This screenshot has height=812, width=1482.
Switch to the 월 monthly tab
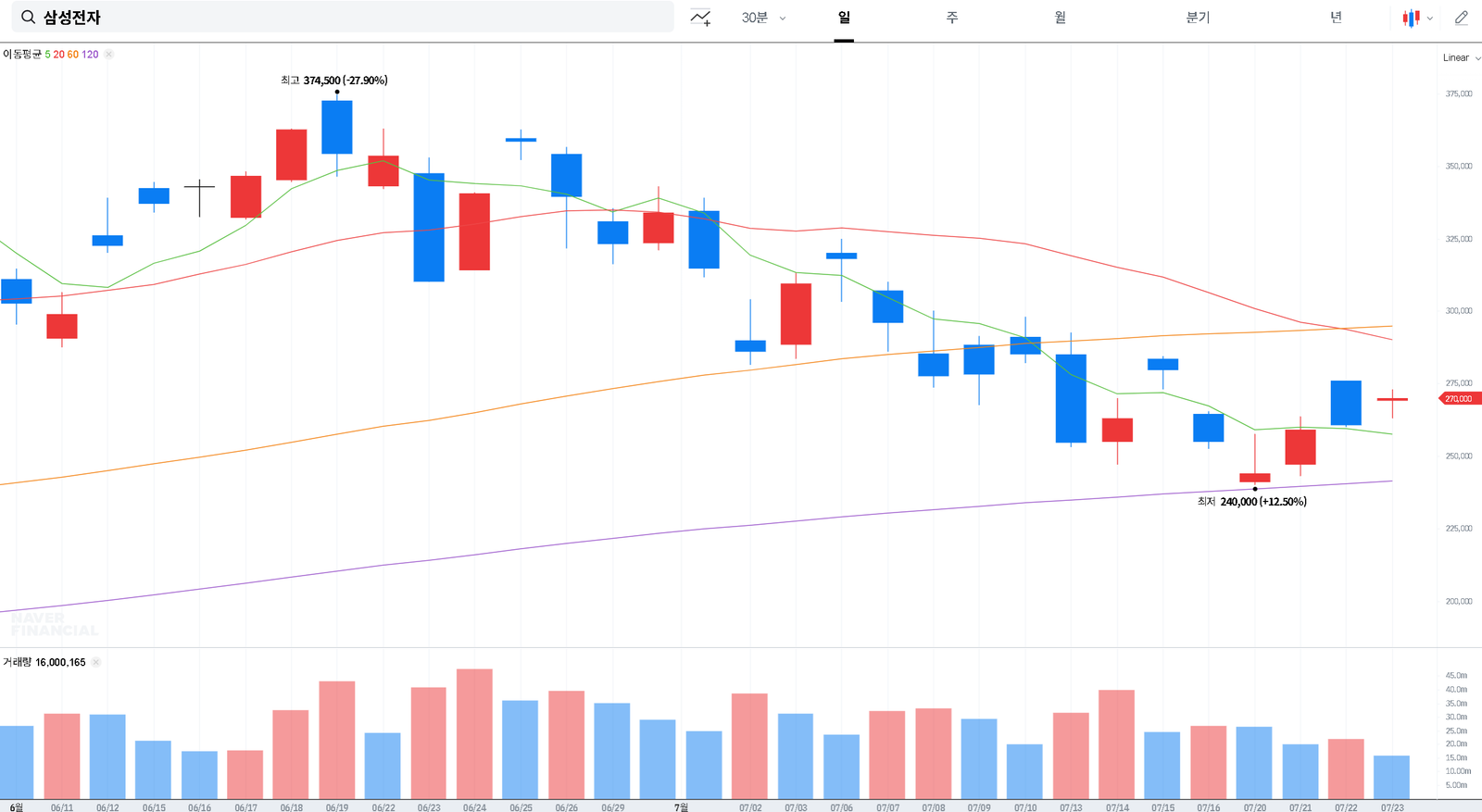click(x=1060, y=18)
